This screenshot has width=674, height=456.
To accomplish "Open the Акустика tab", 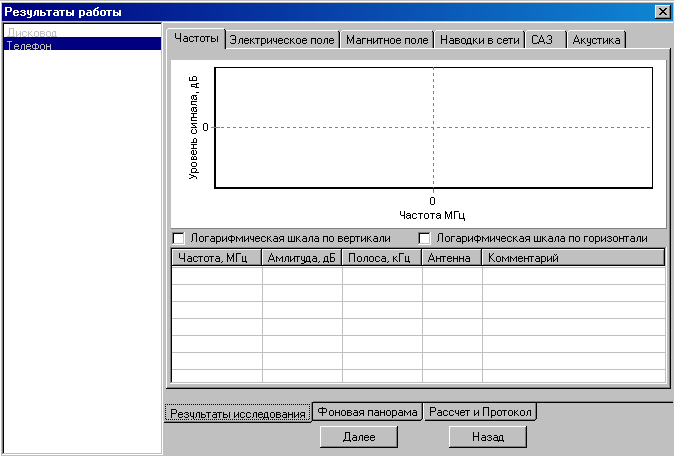I will (596, 40).
